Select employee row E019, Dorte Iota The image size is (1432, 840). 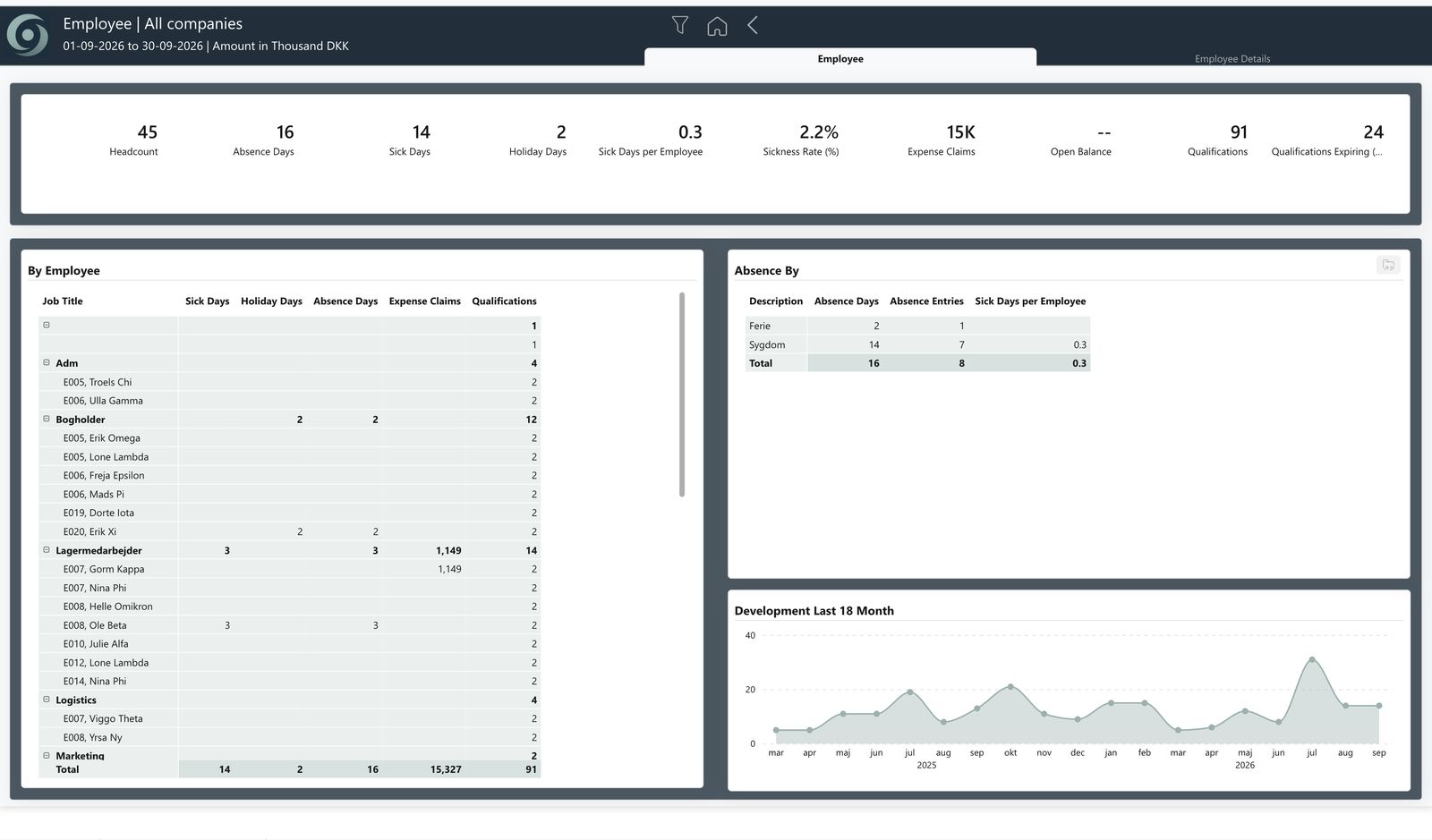[x=289, y=513]
